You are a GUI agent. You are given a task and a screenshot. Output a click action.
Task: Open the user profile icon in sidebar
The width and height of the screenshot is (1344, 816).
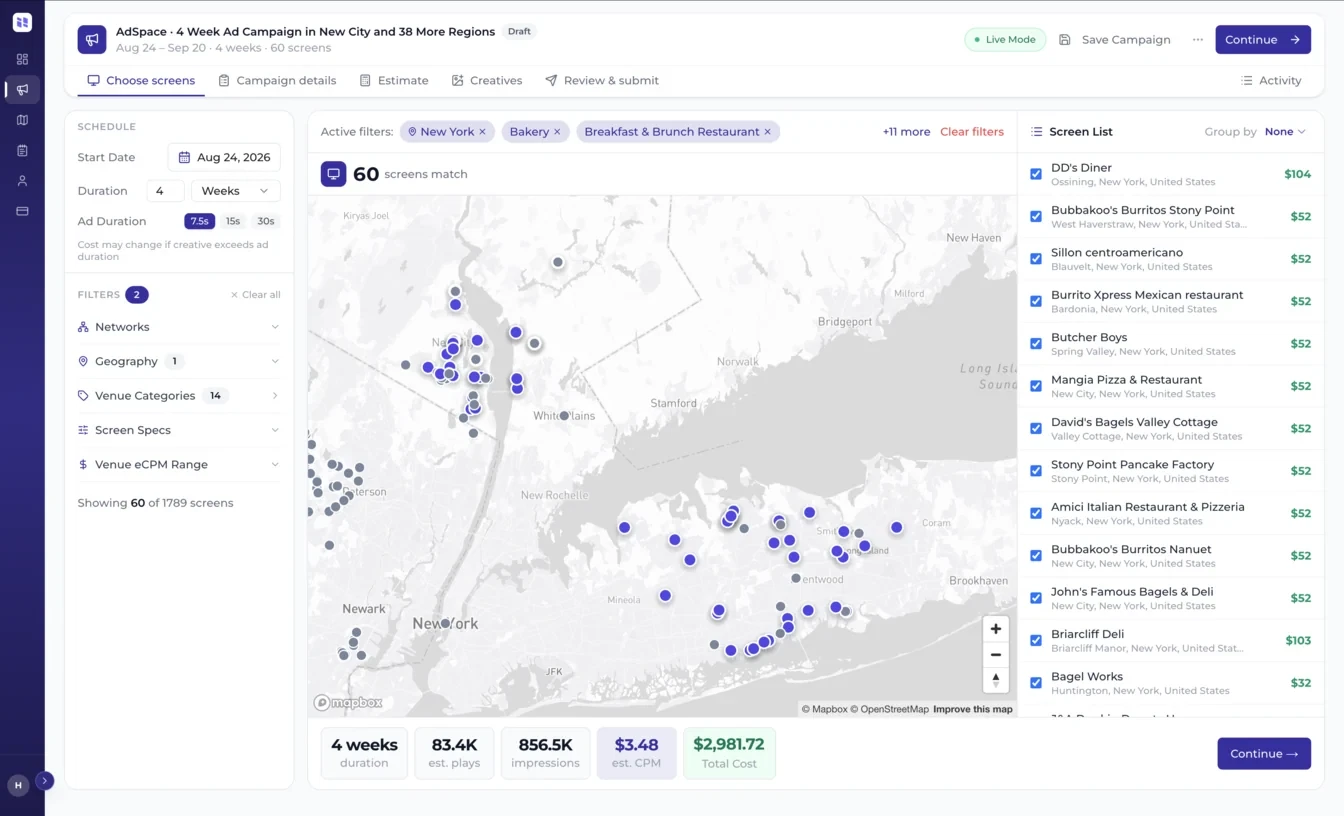pyautogui.click(x=22, y=181)
